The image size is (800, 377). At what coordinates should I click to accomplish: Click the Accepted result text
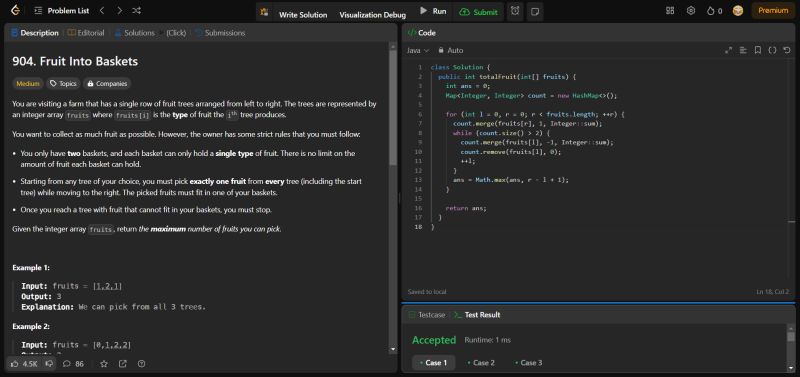coord(434,340)
